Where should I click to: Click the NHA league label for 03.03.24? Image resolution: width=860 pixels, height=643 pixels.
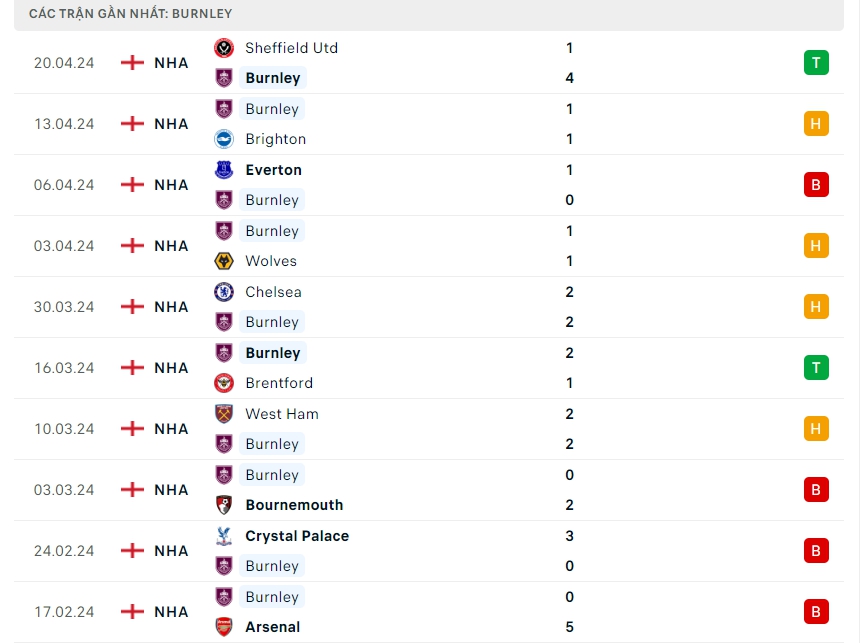coord(171,490)
